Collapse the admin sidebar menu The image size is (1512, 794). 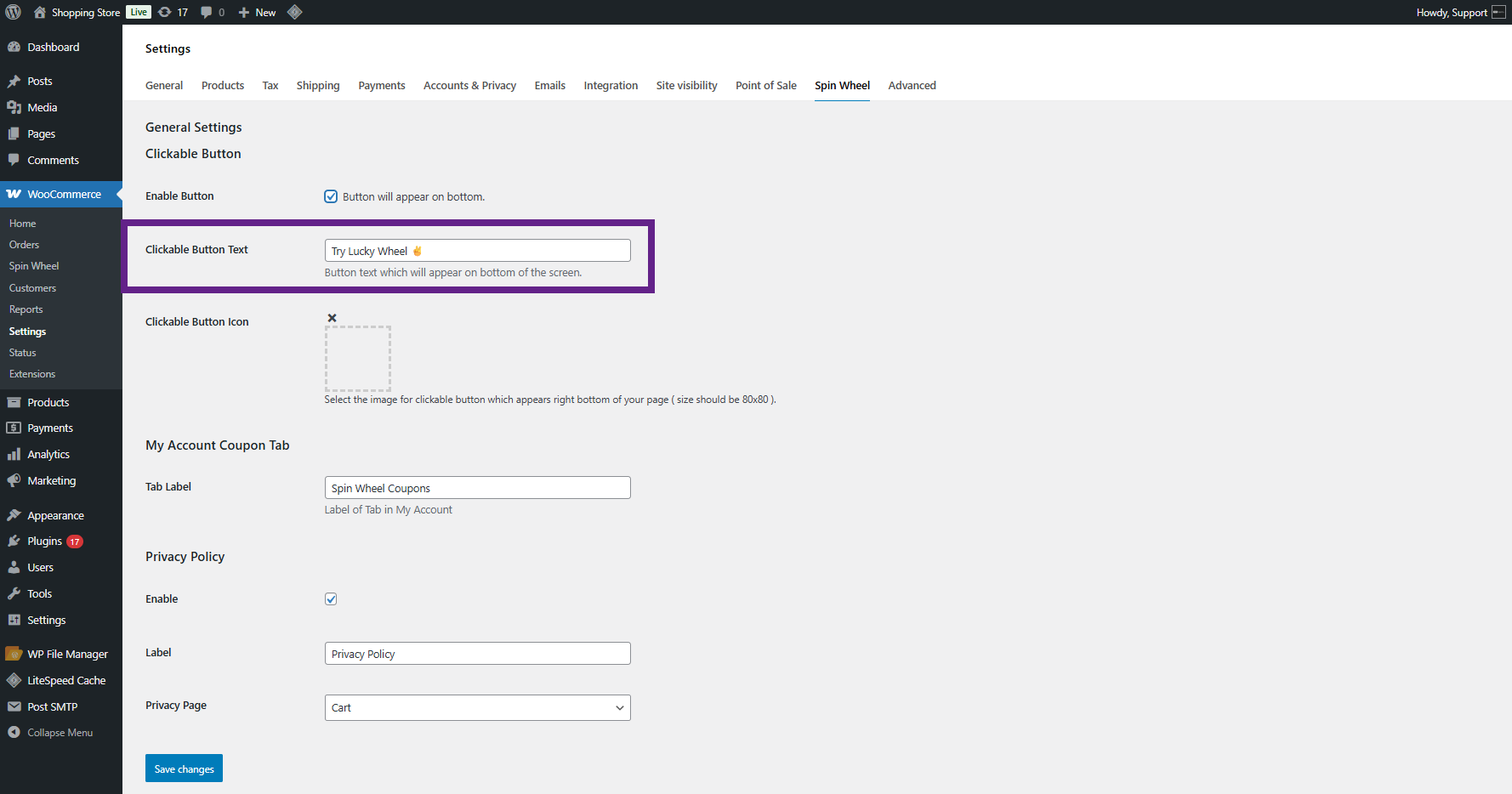pos(60,732)
